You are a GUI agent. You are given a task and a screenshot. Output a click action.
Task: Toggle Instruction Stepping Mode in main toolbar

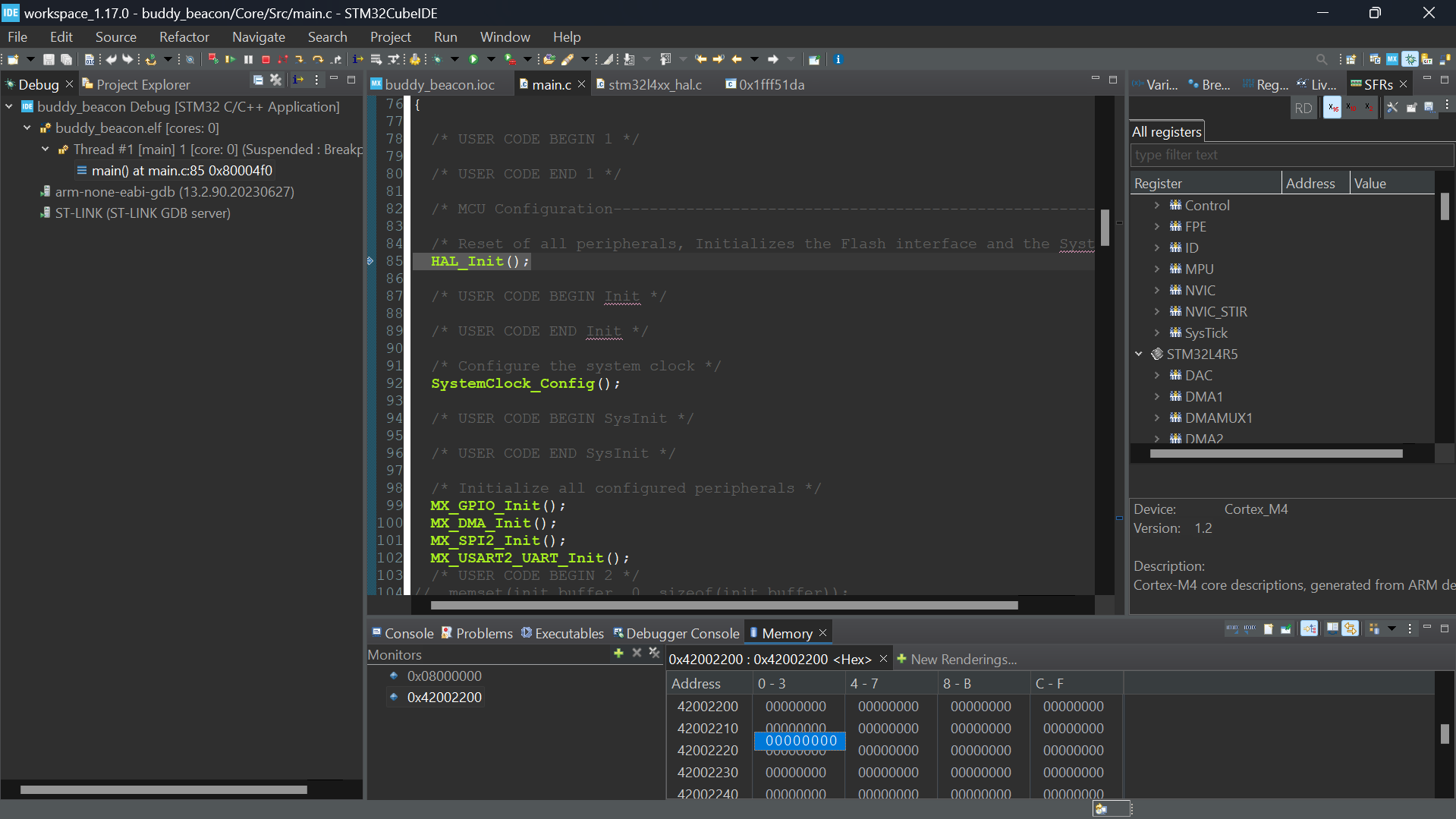click(x=357, y=59)
